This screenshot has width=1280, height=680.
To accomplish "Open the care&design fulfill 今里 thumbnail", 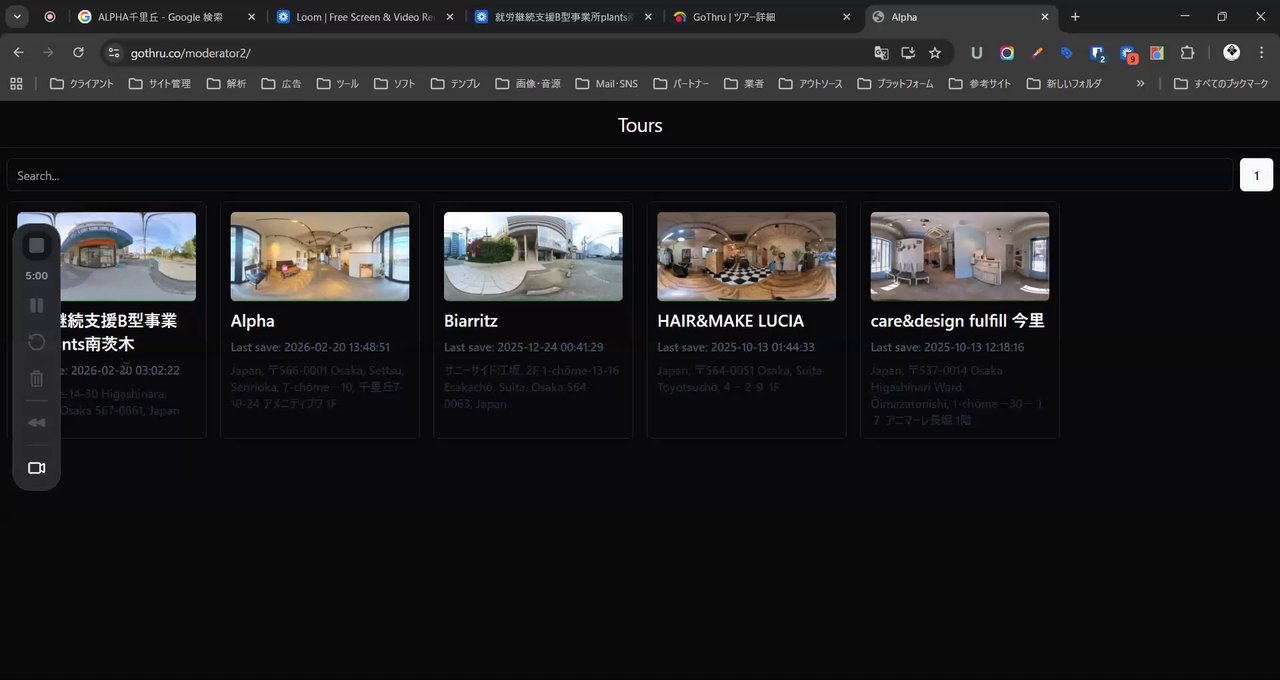I will tap(960, 256).
